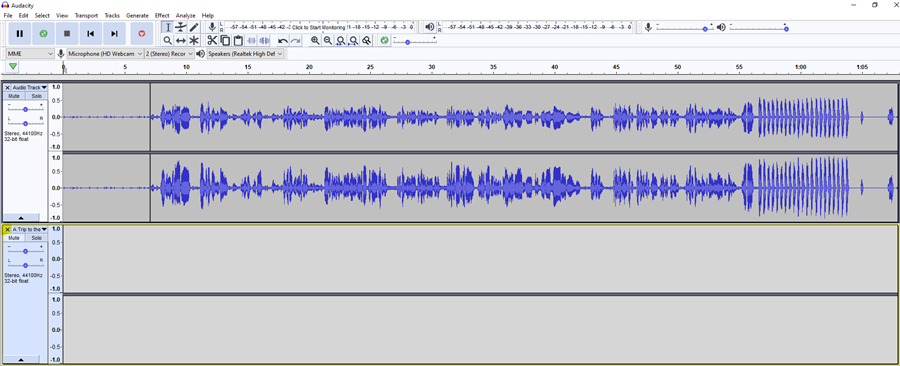Start recording with the red Record button
This screenshot has width=900, height=366.
[x=142, y=34]
